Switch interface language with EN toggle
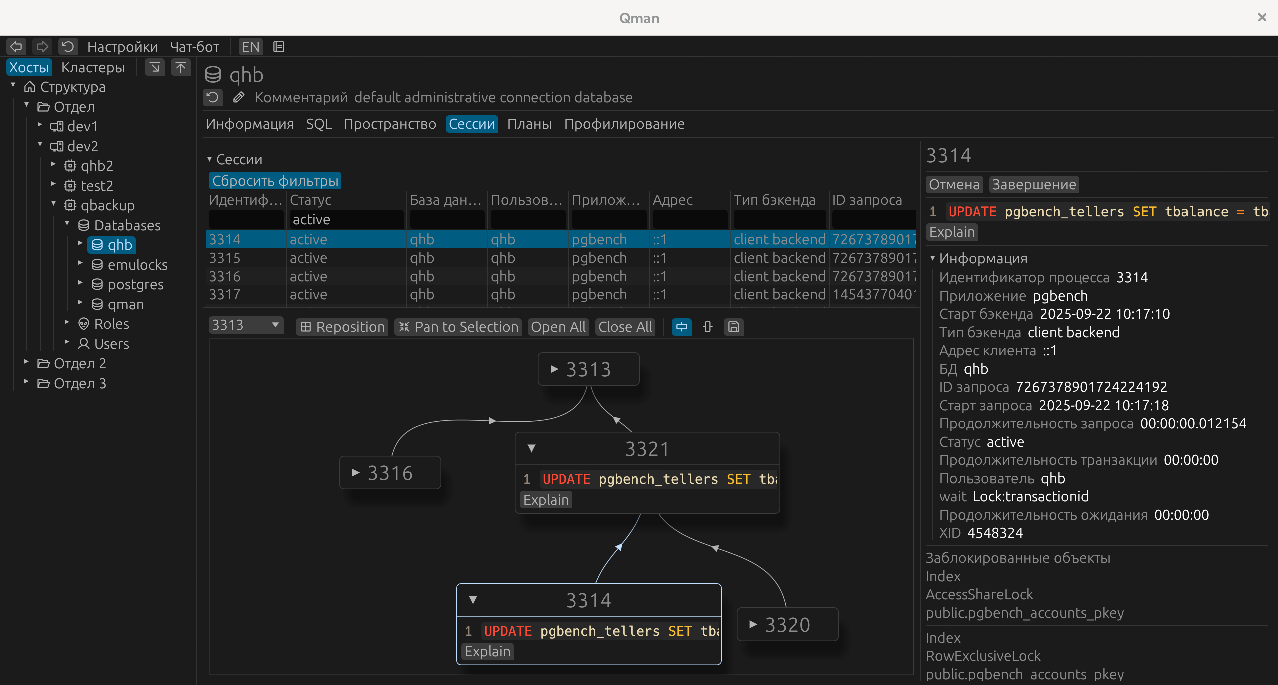The height and width of the screenshot is (685, 1278). click(x=250, y=47)
